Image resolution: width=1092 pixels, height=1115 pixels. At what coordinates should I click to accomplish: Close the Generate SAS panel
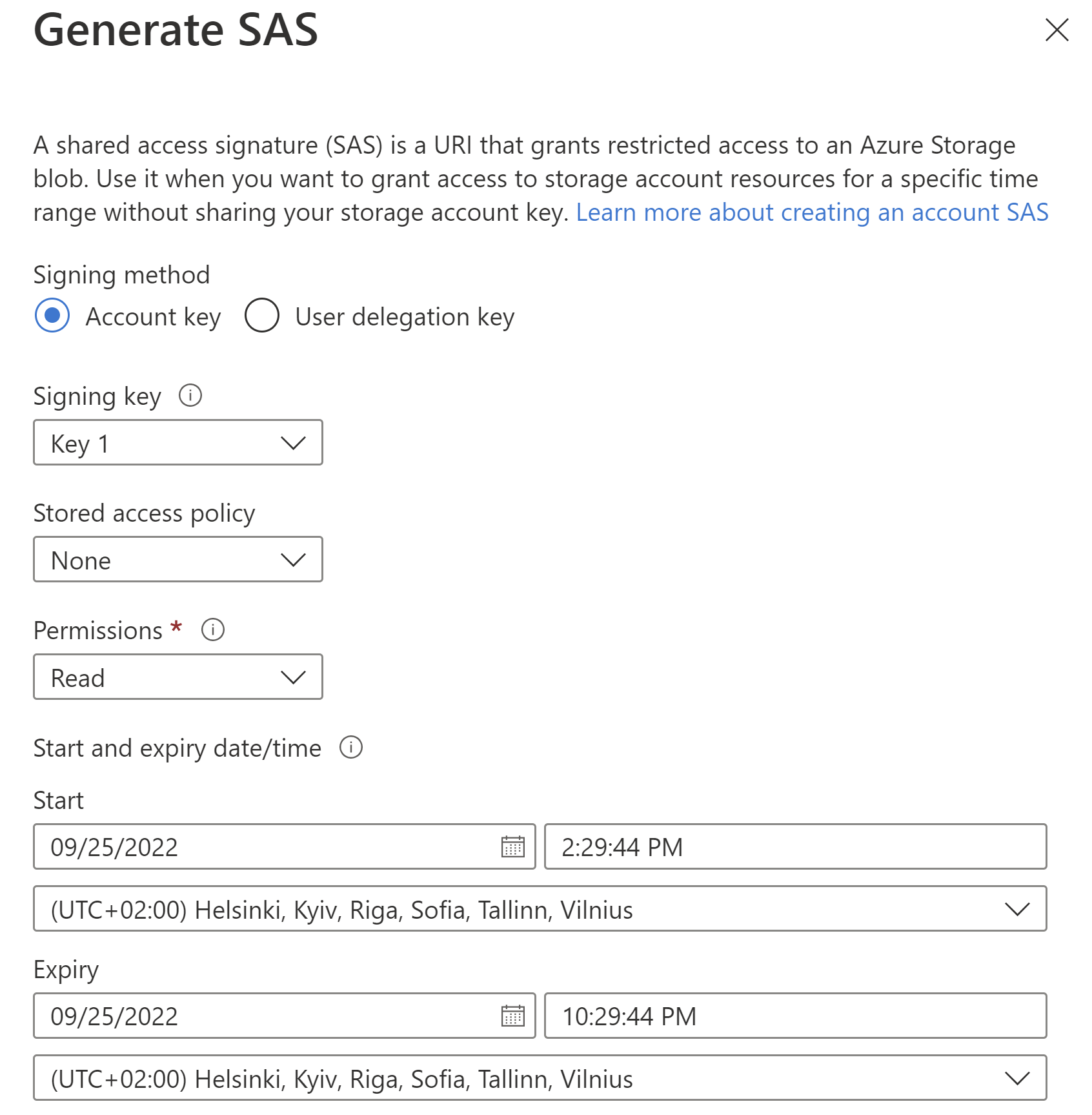(1057, 30)
